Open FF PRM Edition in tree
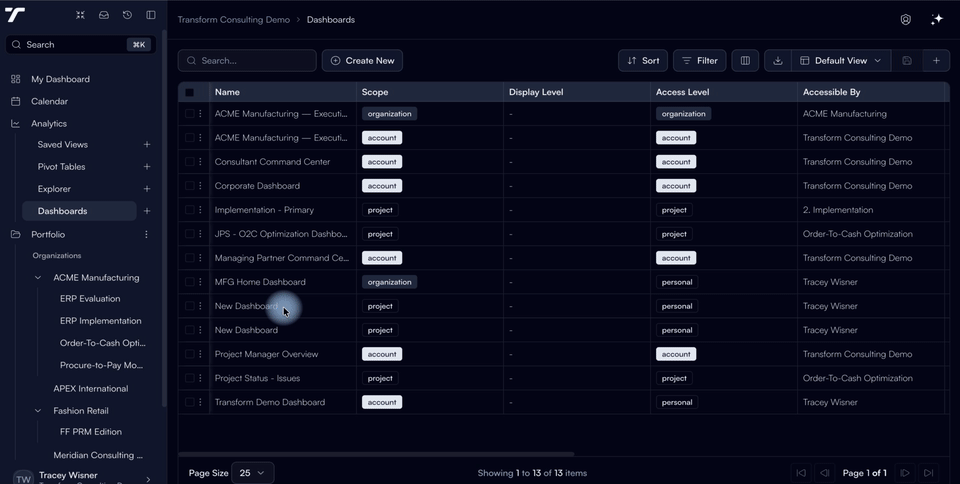Screen dimensions: 960x484 91,431
